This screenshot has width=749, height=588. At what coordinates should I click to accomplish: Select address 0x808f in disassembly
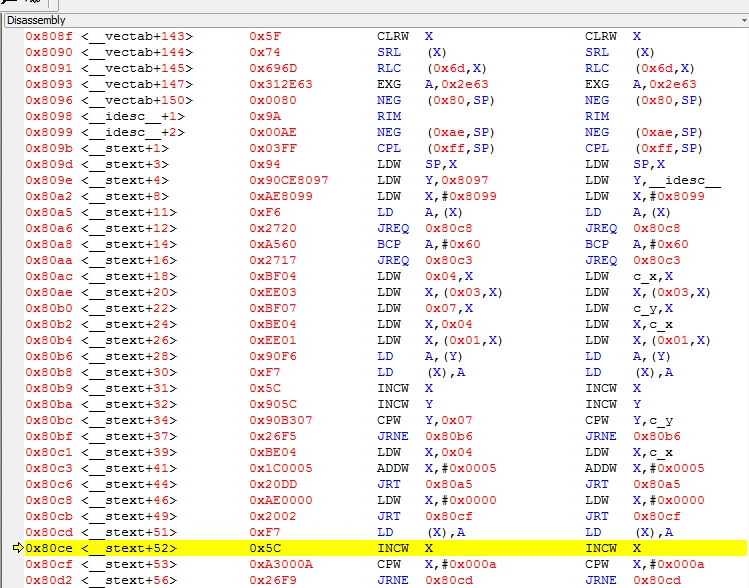click(49, 36)
